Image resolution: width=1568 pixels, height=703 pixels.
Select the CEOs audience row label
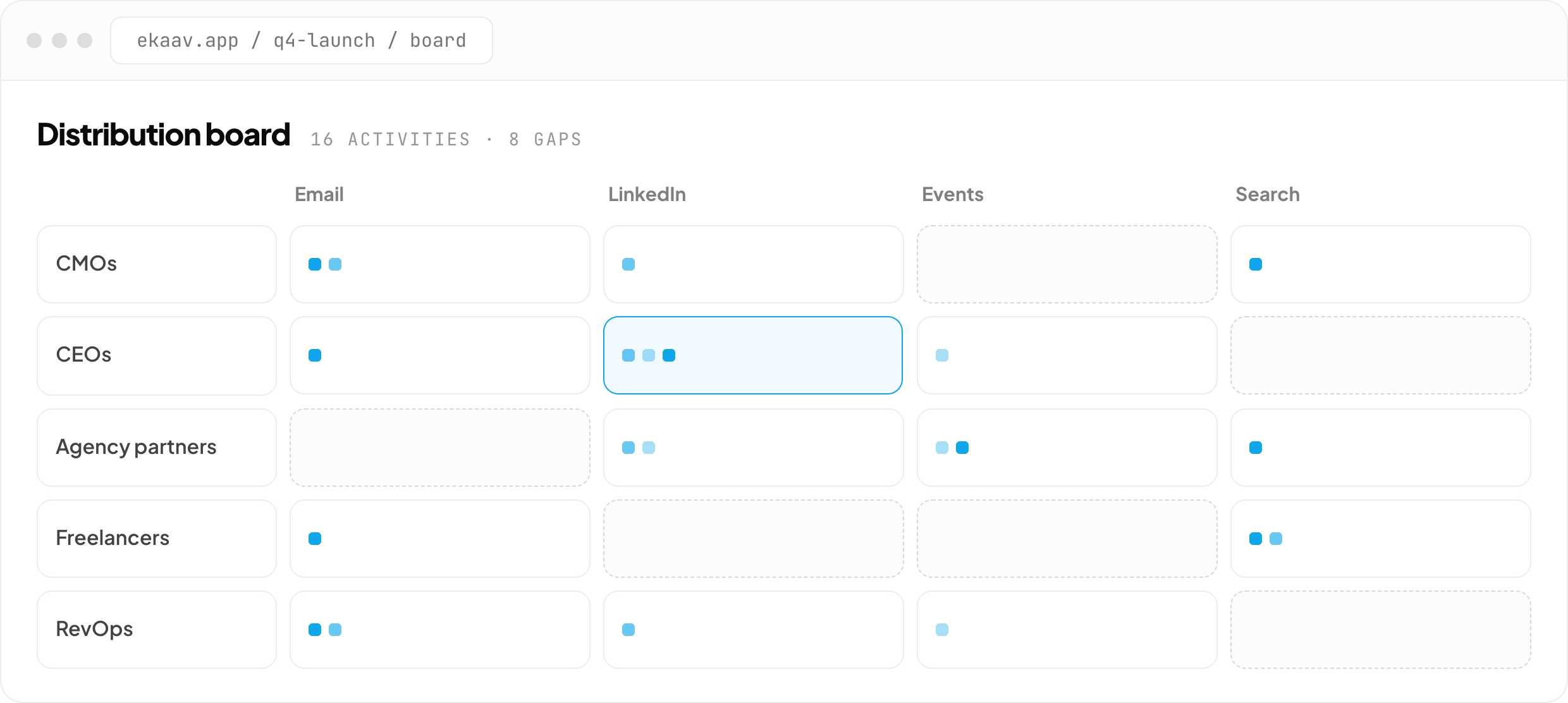[x=157, y=355]
